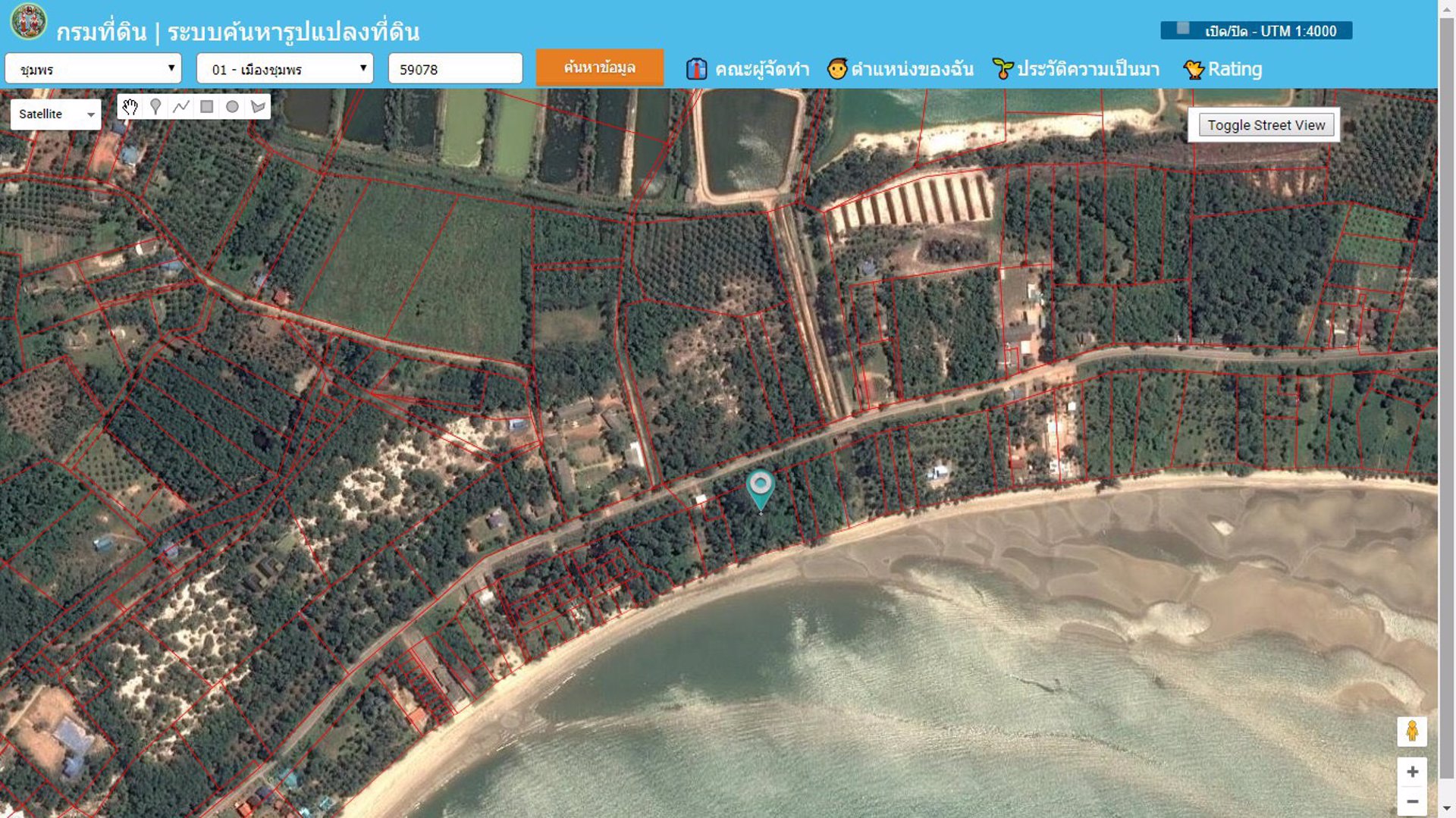
Task: Select the rectangle drawing tool
Action: [x=206, y=107]
